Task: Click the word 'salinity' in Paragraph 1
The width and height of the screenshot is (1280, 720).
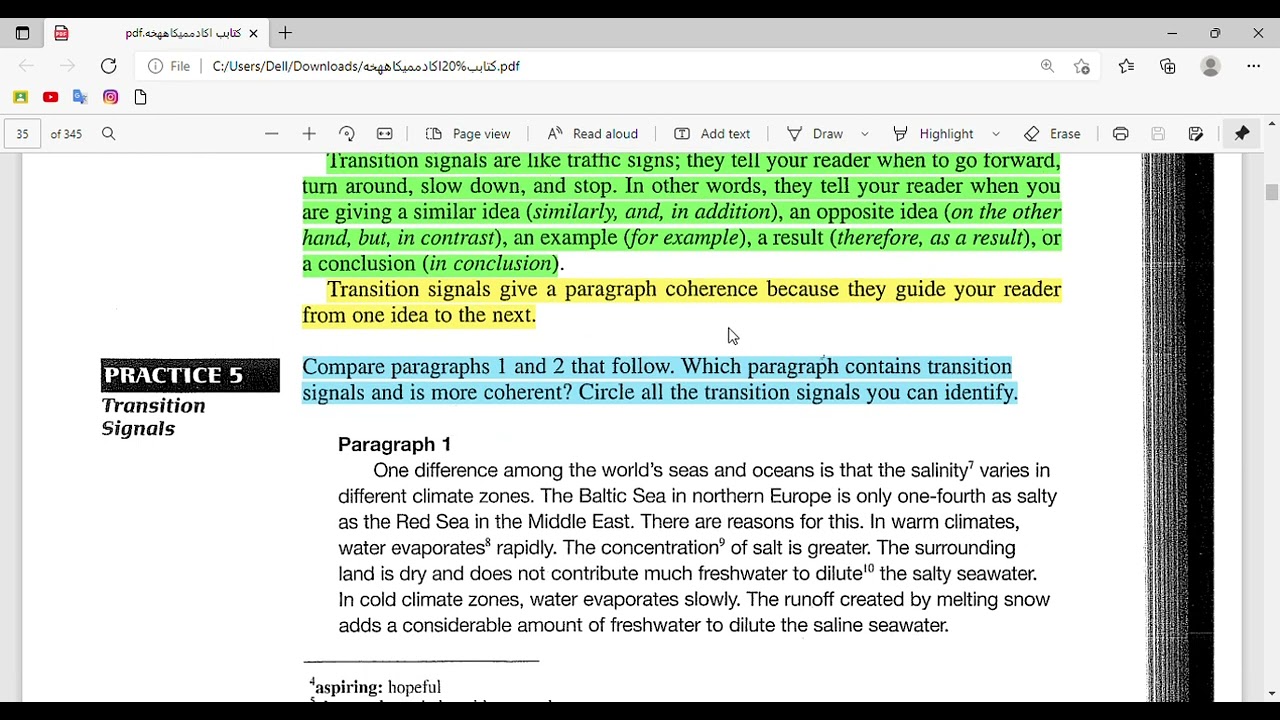Action: click(x=939, y=470)
